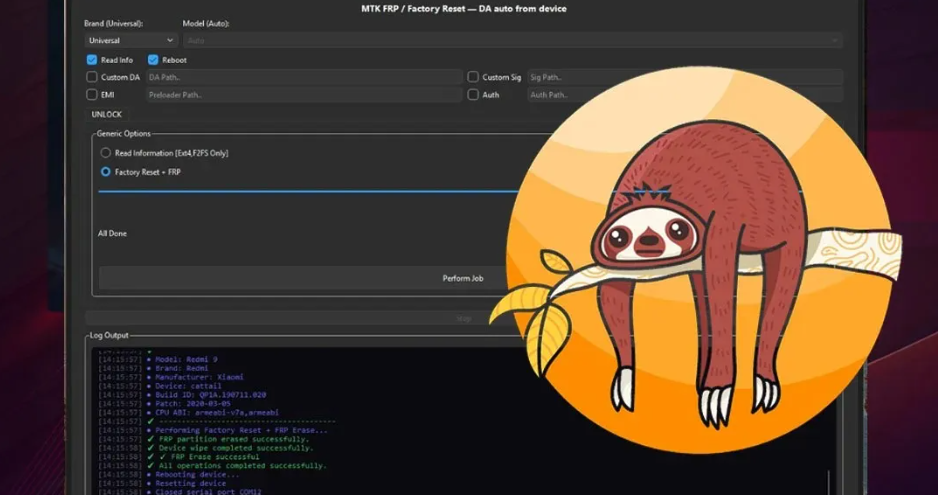The height and width of the screenshot is (495, 938).
Task: Click the Perform Job button
Action: [x=462, y=278]
